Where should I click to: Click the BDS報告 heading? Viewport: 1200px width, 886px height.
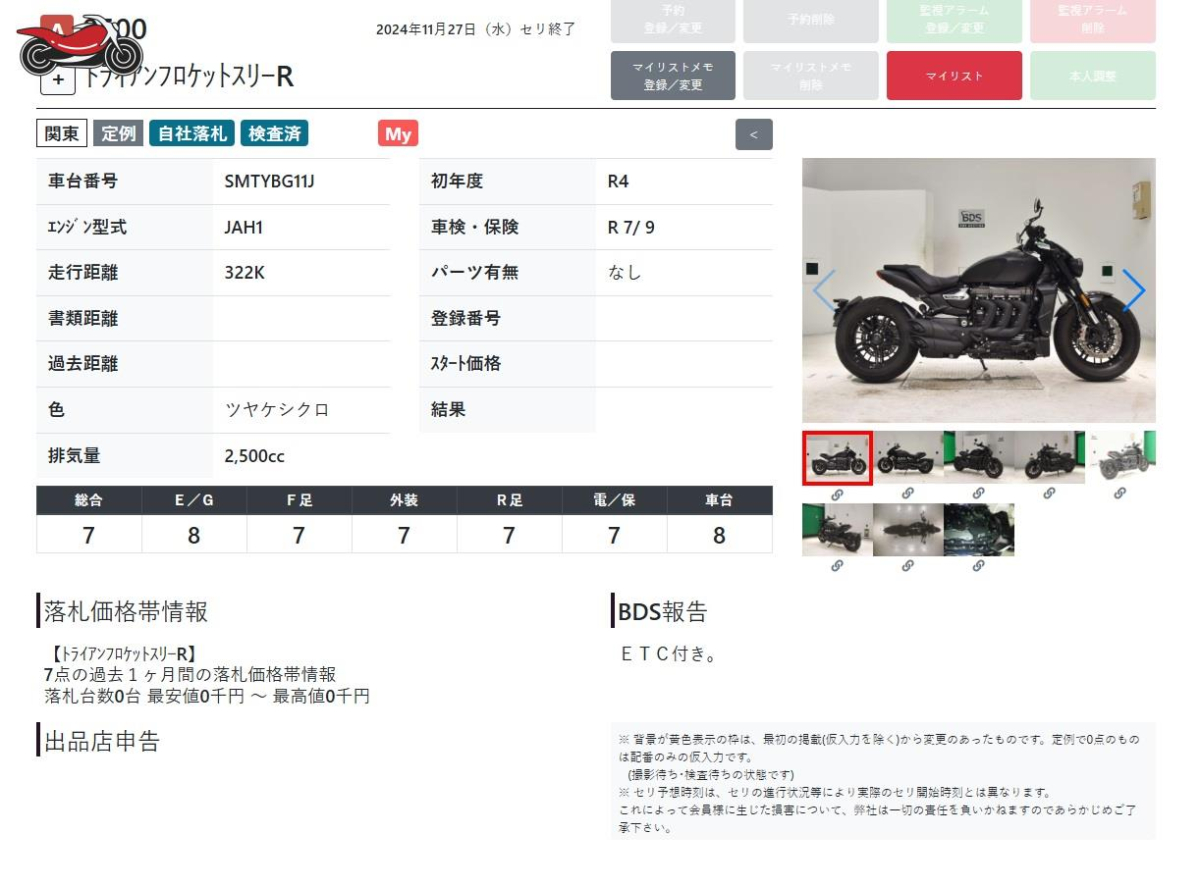click(x=662, y=611)
